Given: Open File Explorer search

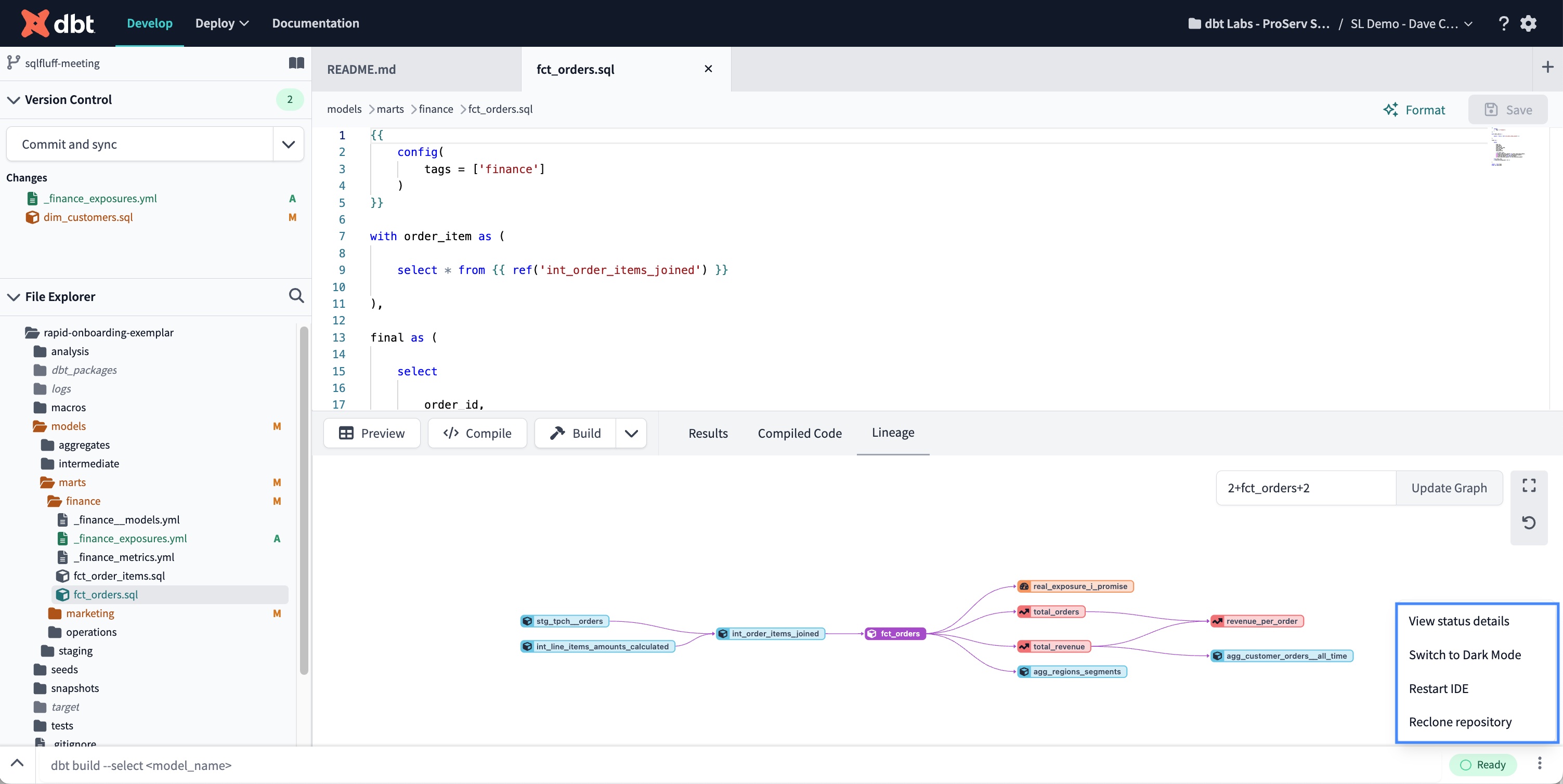Looking at the screenshot, I should pyautogui.click(x=296, y=296).
